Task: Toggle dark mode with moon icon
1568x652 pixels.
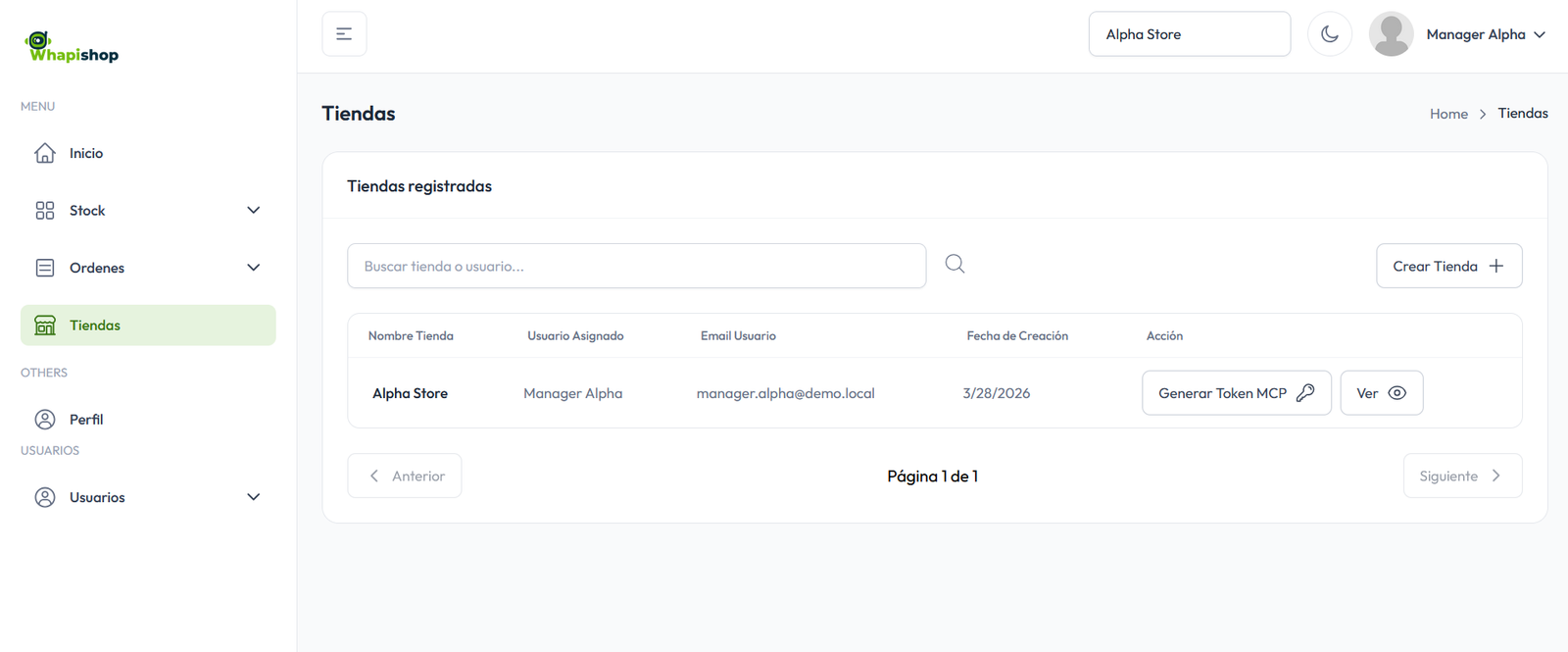Action: click(1330, 34)
